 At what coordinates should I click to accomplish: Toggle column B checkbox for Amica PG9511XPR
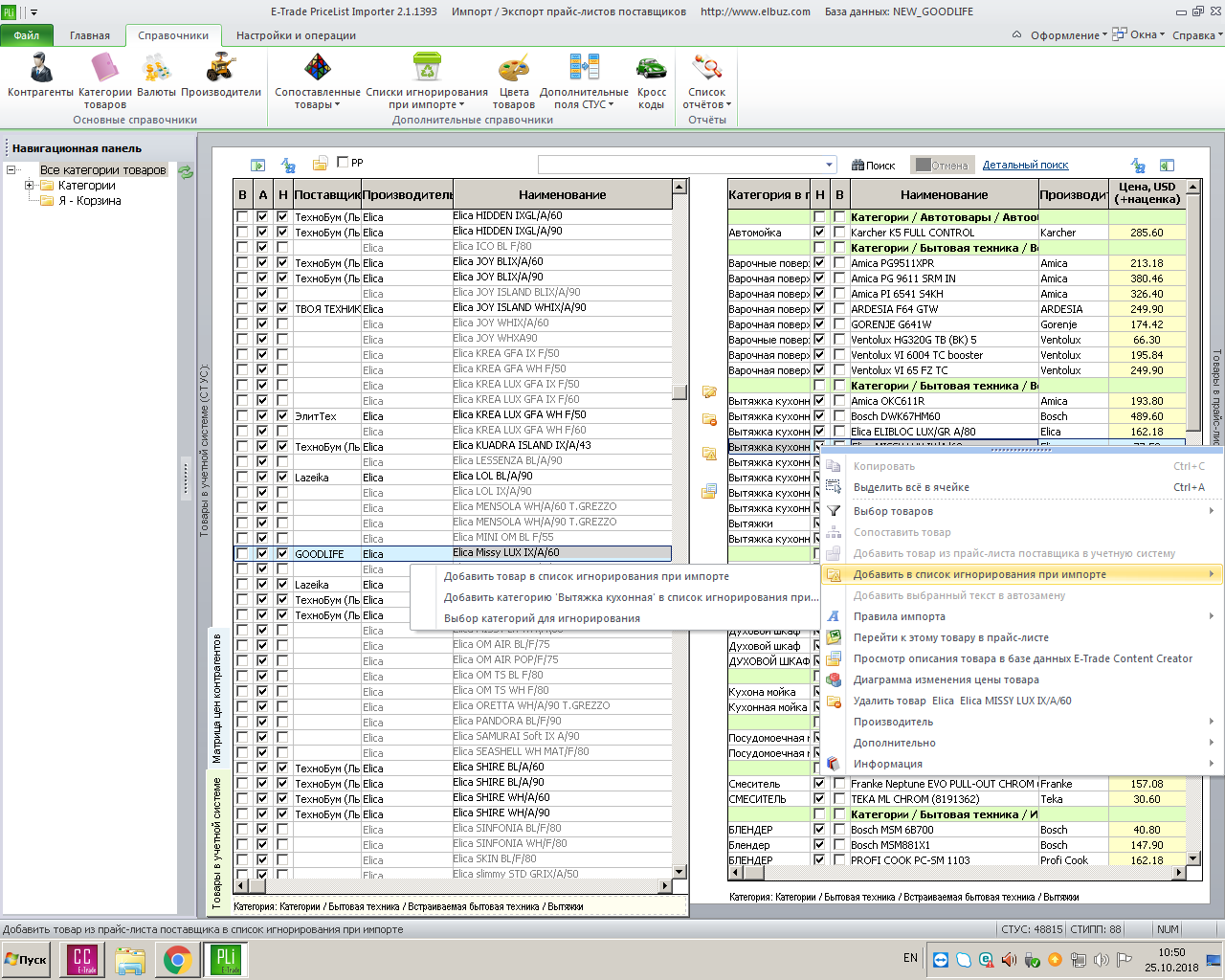tap(839, 263)
